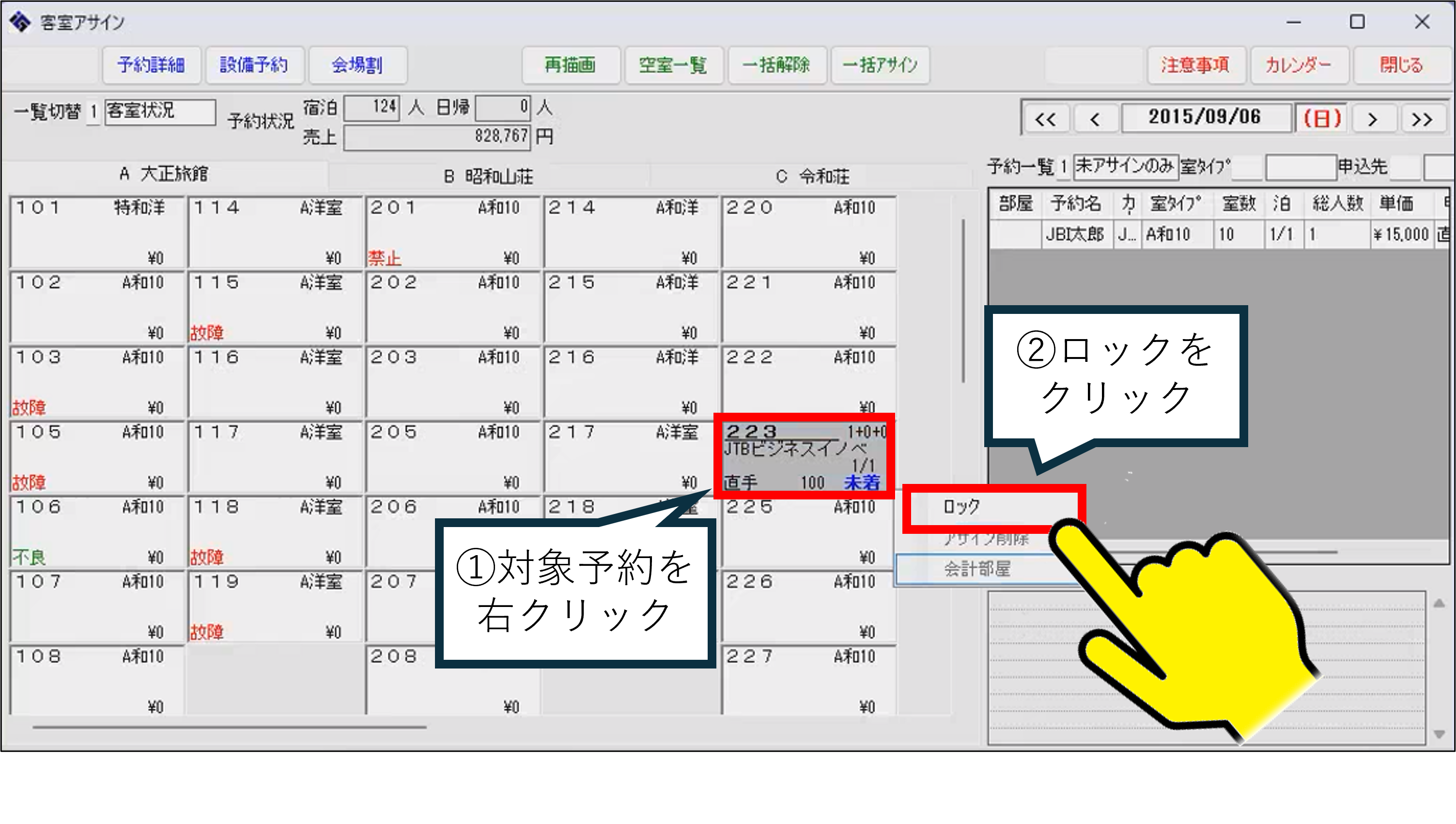Open 予約詳細 button
This screenshot has height=824, width=1456.
point(151,65)
